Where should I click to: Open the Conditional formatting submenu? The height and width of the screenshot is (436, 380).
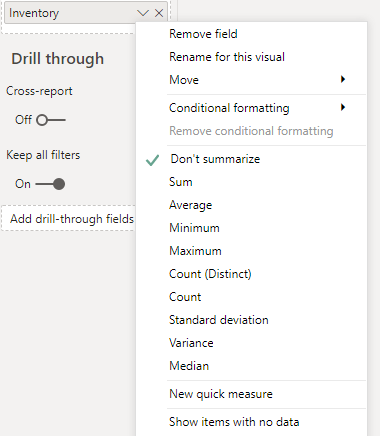click(229, 108)
